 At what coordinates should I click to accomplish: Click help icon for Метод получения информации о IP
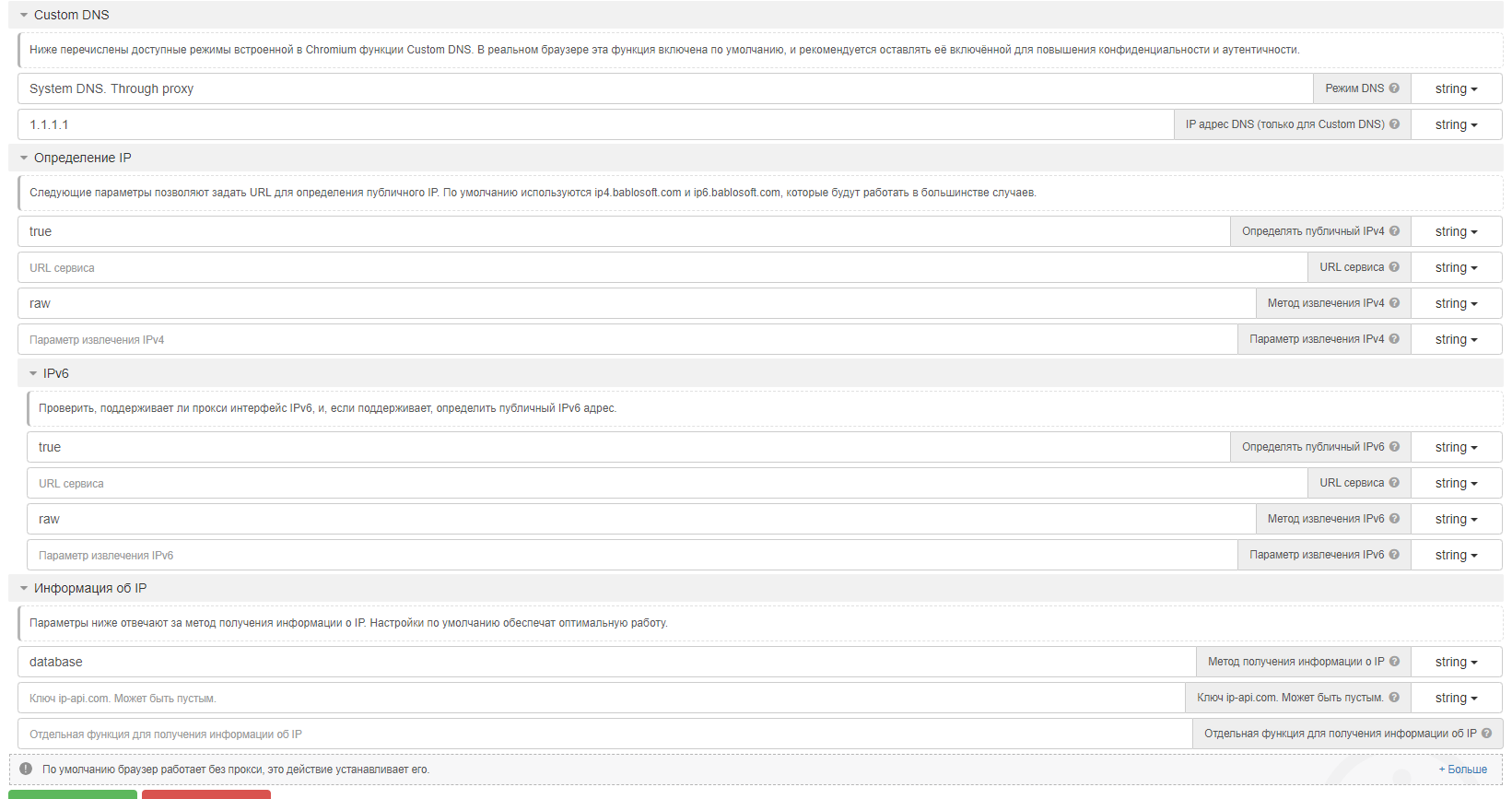[1394, 662]
